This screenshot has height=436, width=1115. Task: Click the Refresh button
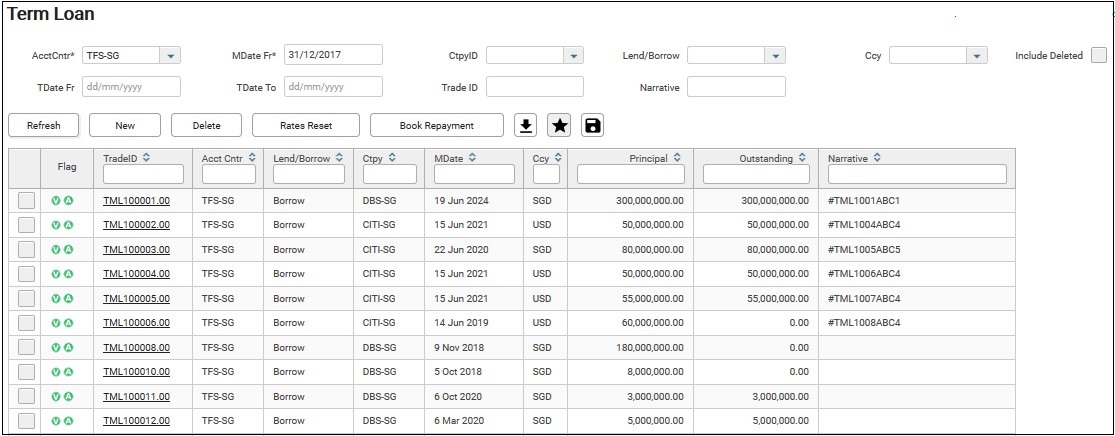[x=44, y=126]
